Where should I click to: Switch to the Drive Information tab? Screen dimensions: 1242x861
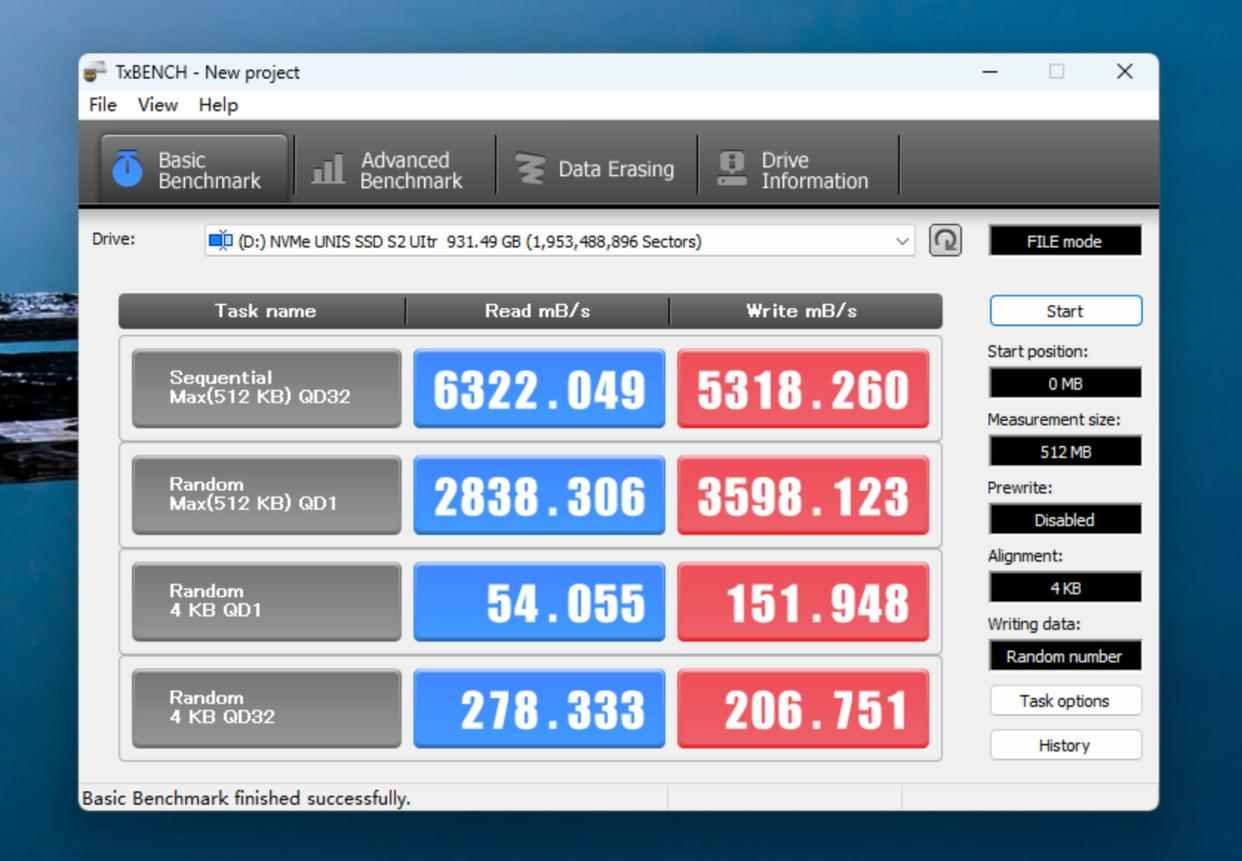point(799,169)
